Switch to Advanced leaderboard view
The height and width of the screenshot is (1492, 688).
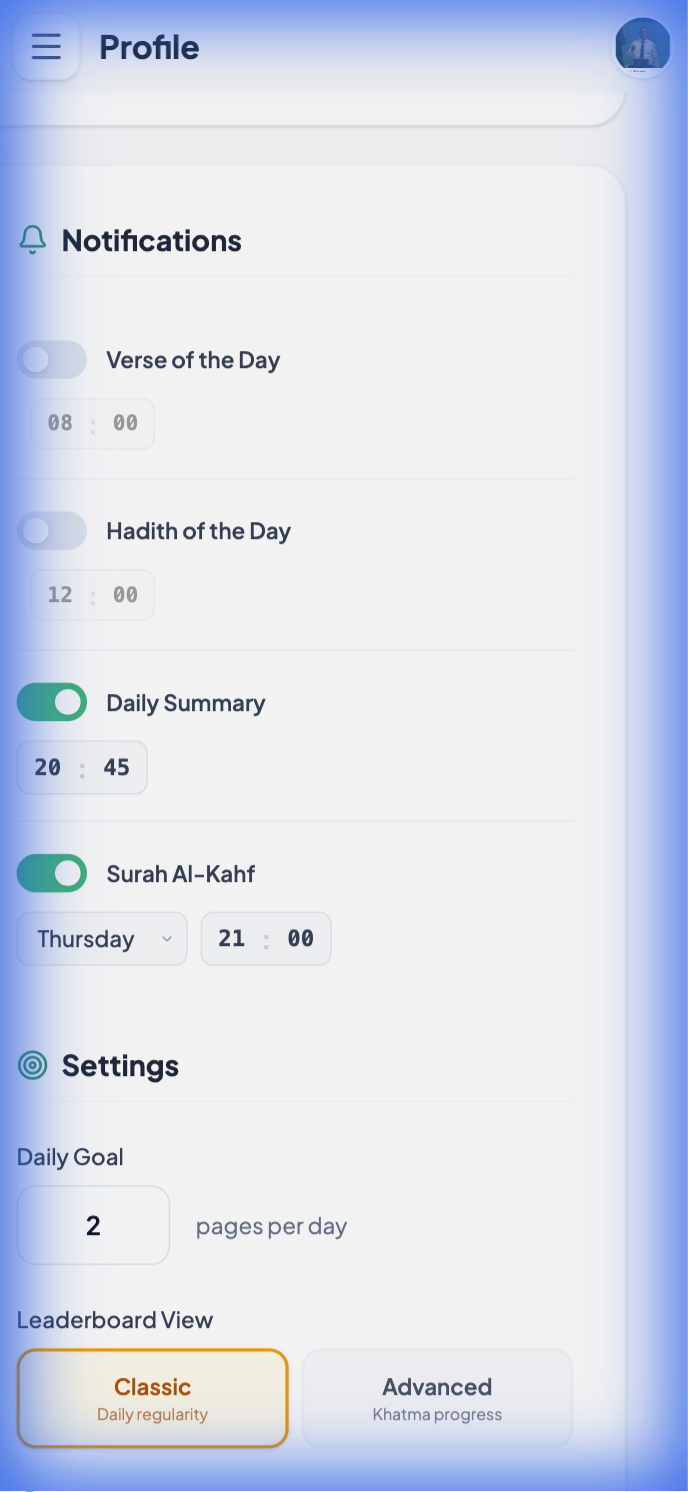(x=437, y=1398)
